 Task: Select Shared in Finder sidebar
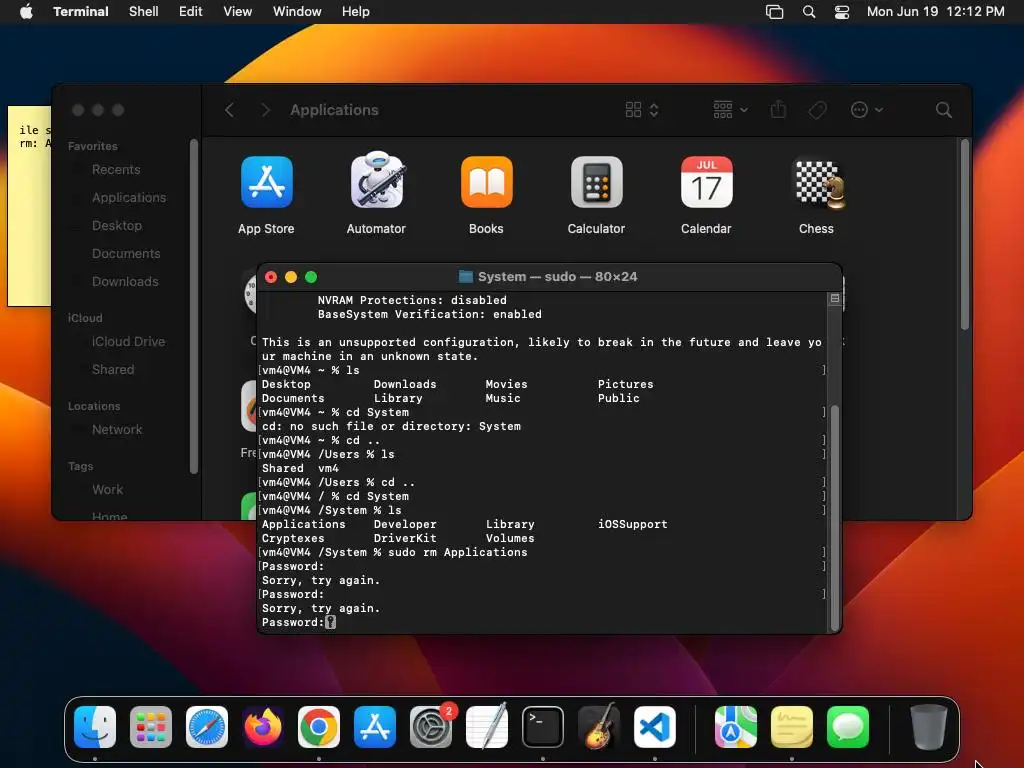click(113, 370)
